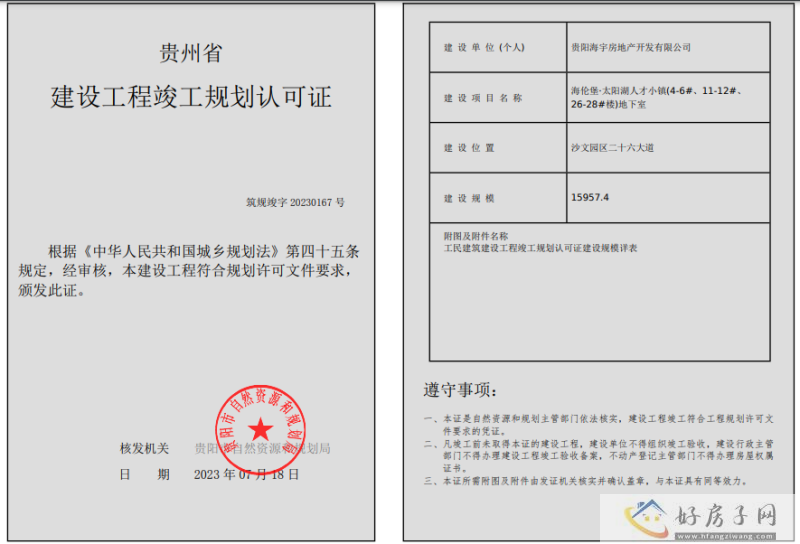The image size is (800, 544).
Task: Click the 贵州省 title text
Action: pyautogui.click(x=191, y=53)
